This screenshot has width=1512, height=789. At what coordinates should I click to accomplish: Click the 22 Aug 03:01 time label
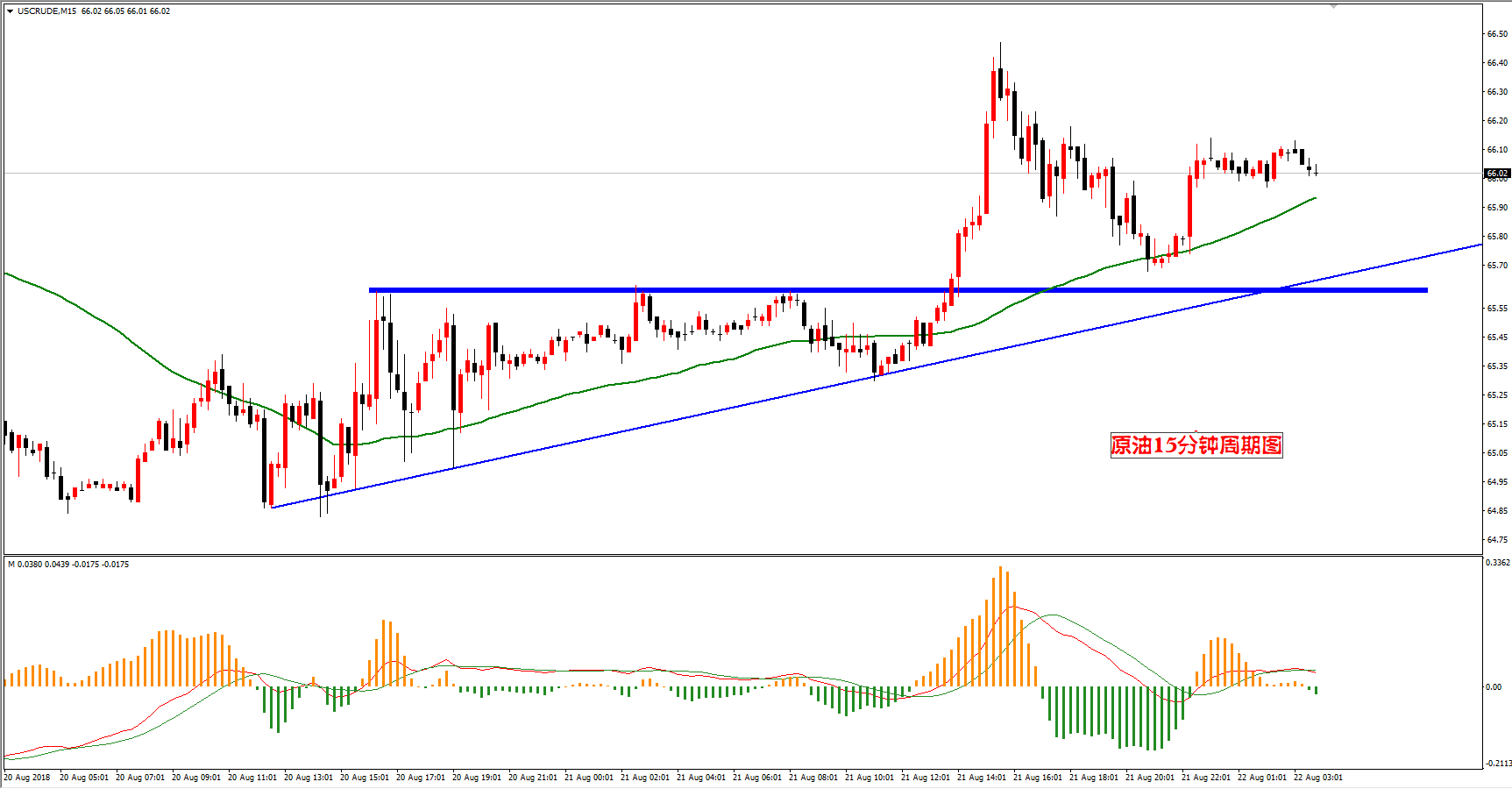1318,778
